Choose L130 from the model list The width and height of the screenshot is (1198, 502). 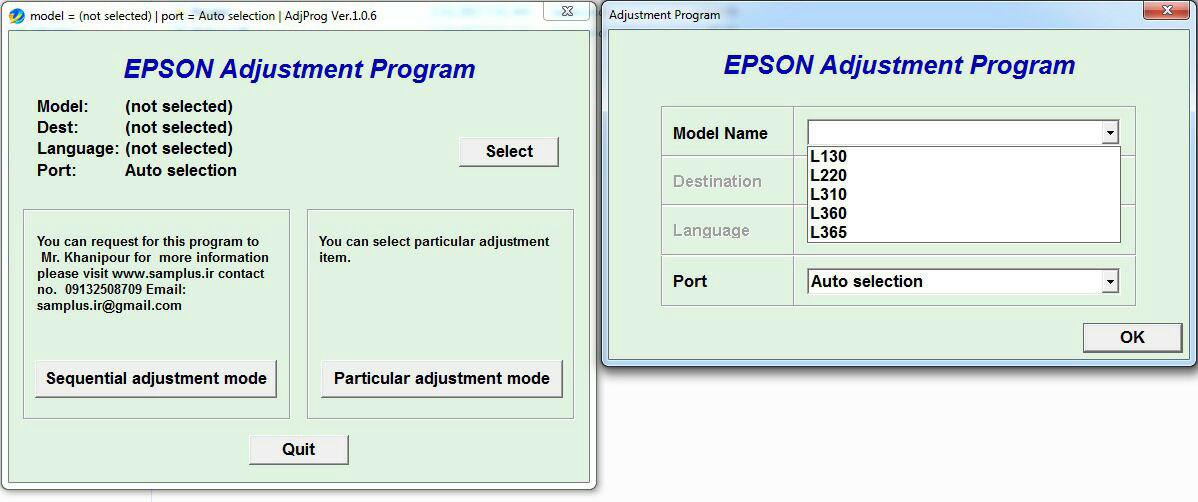tap(963, 157)
